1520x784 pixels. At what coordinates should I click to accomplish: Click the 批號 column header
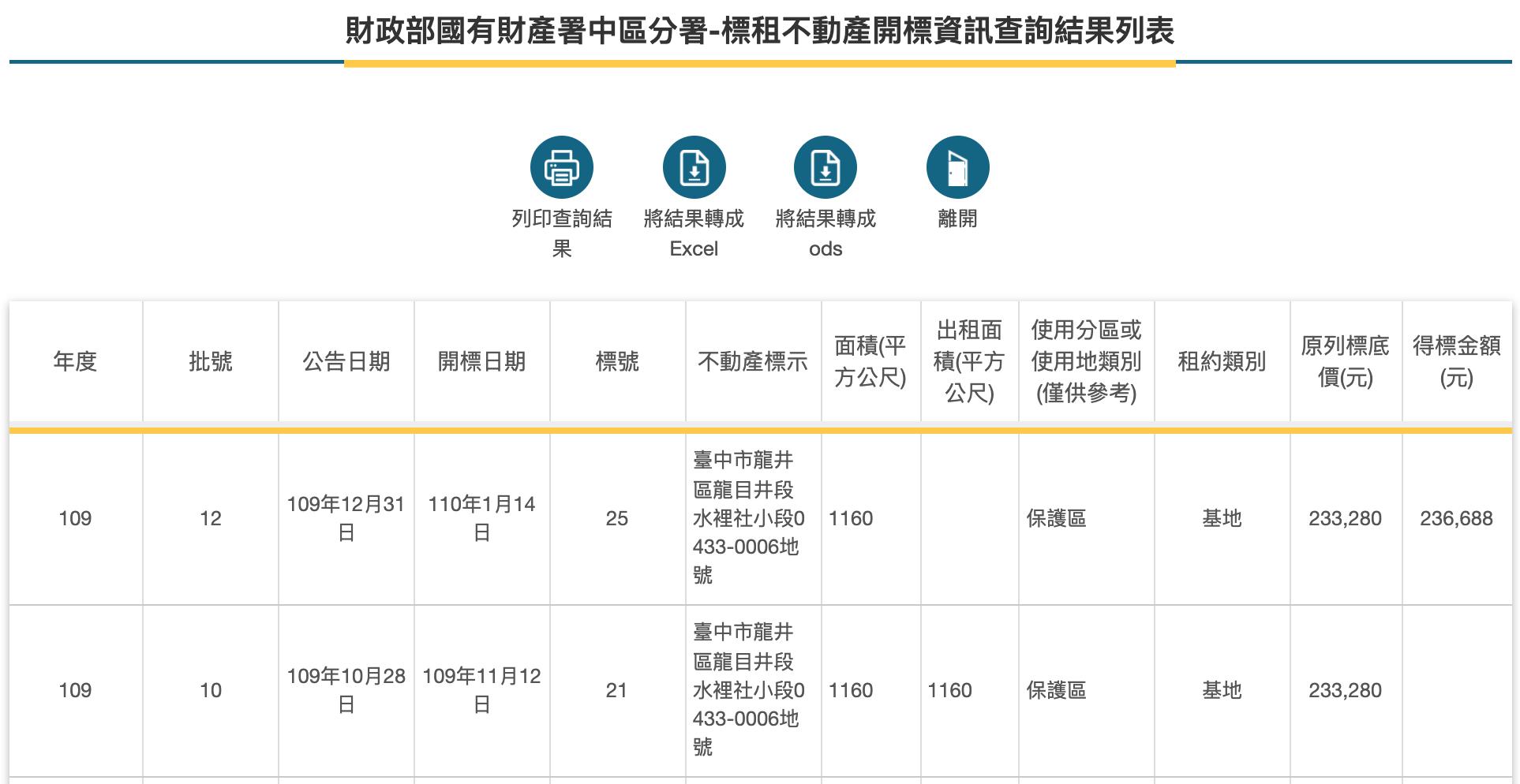[211, 361]
